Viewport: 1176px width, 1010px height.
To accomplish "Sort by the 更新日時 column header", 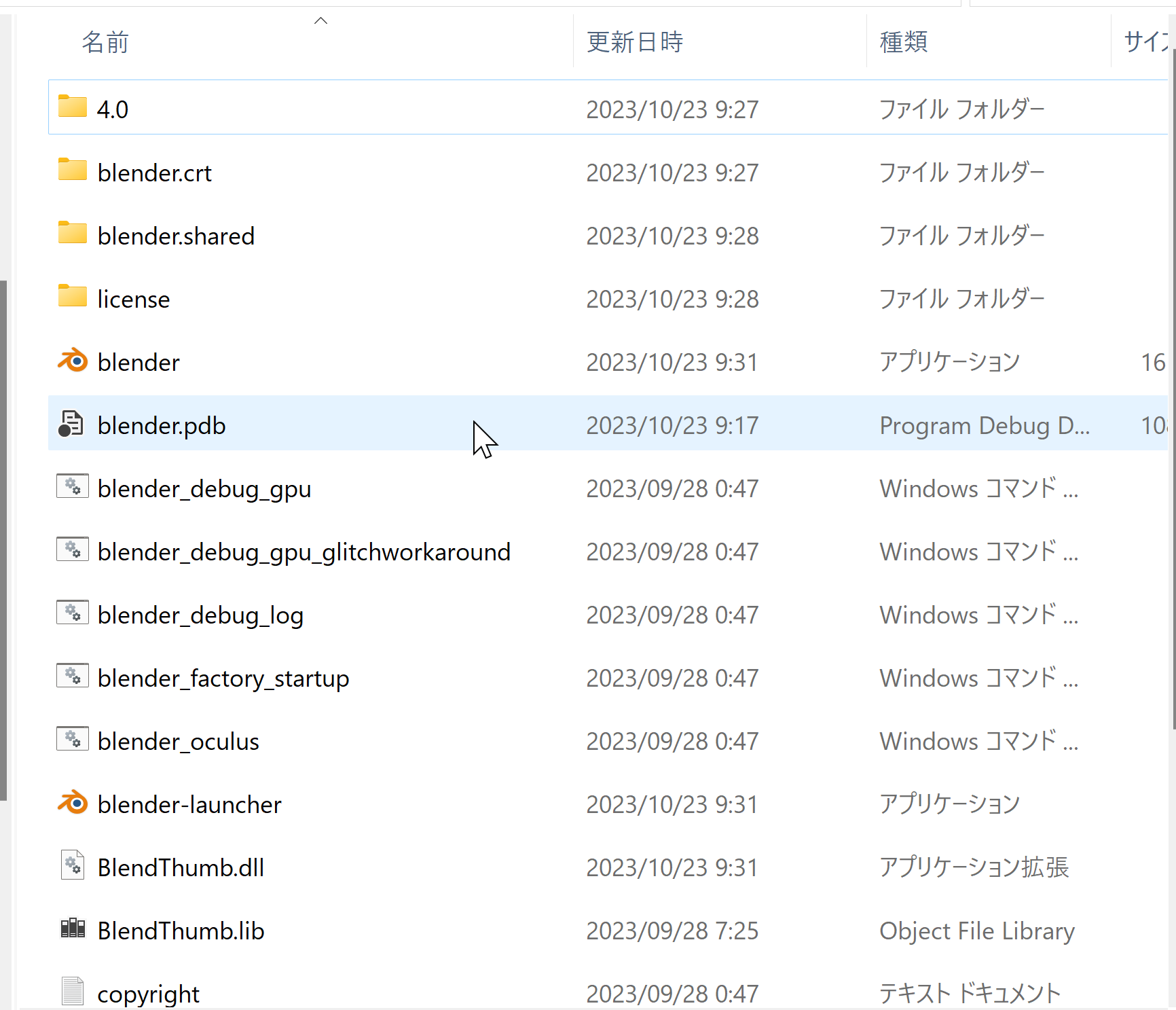I will (635, 42).
